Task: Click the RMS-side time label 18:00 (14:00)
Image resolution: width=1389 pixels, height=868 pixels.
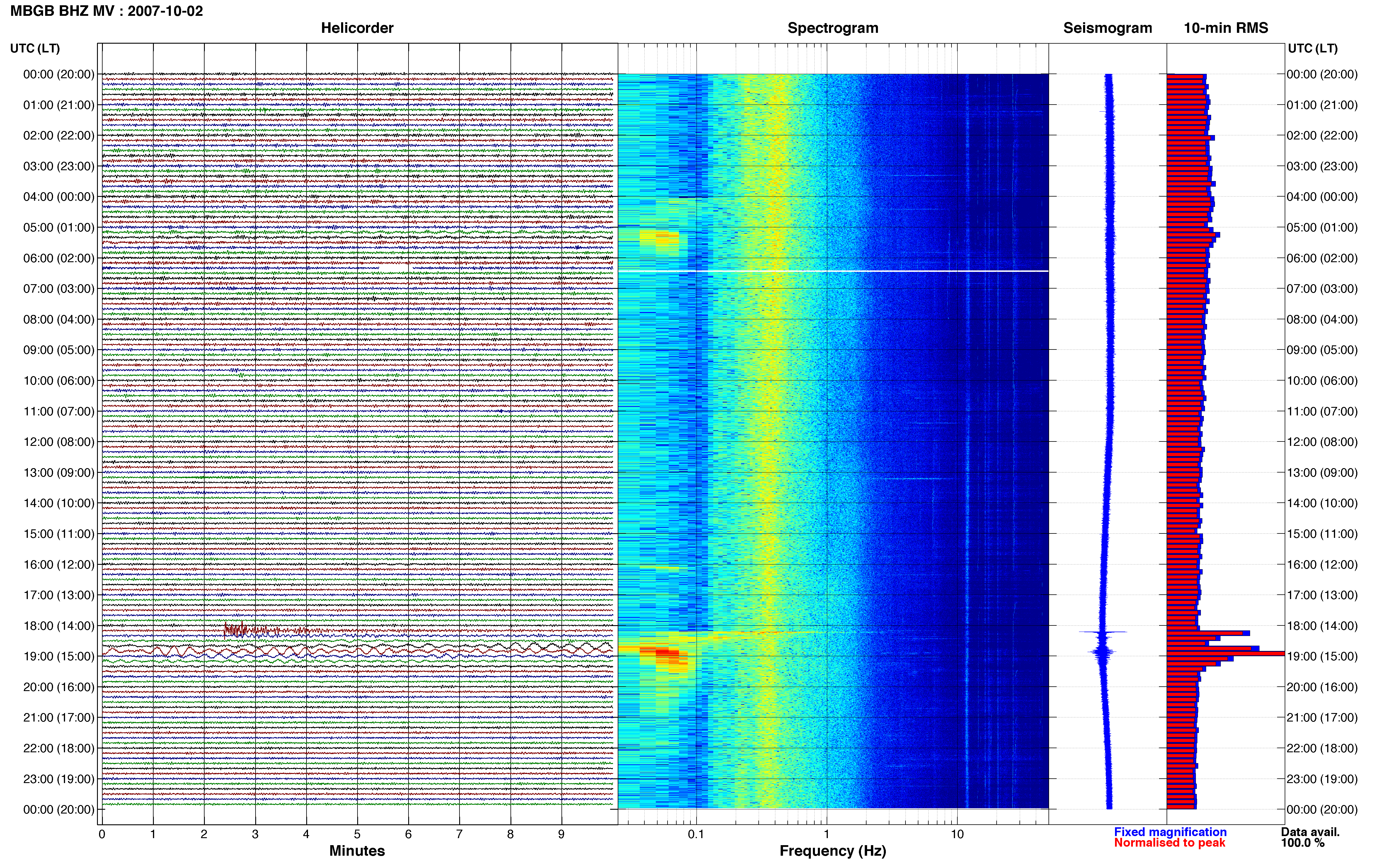Action: point(1322,626)
